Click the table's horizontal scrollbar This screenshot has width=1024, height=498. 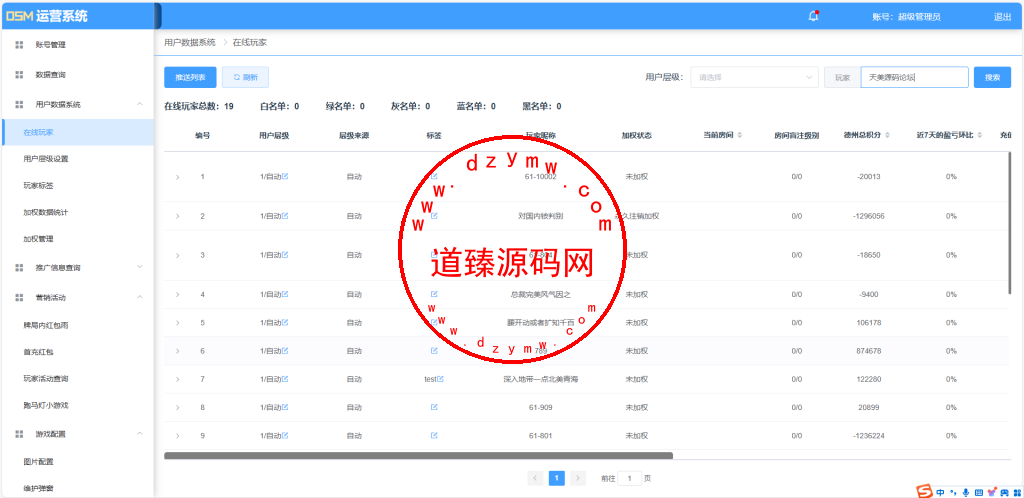tap(418, 456)
